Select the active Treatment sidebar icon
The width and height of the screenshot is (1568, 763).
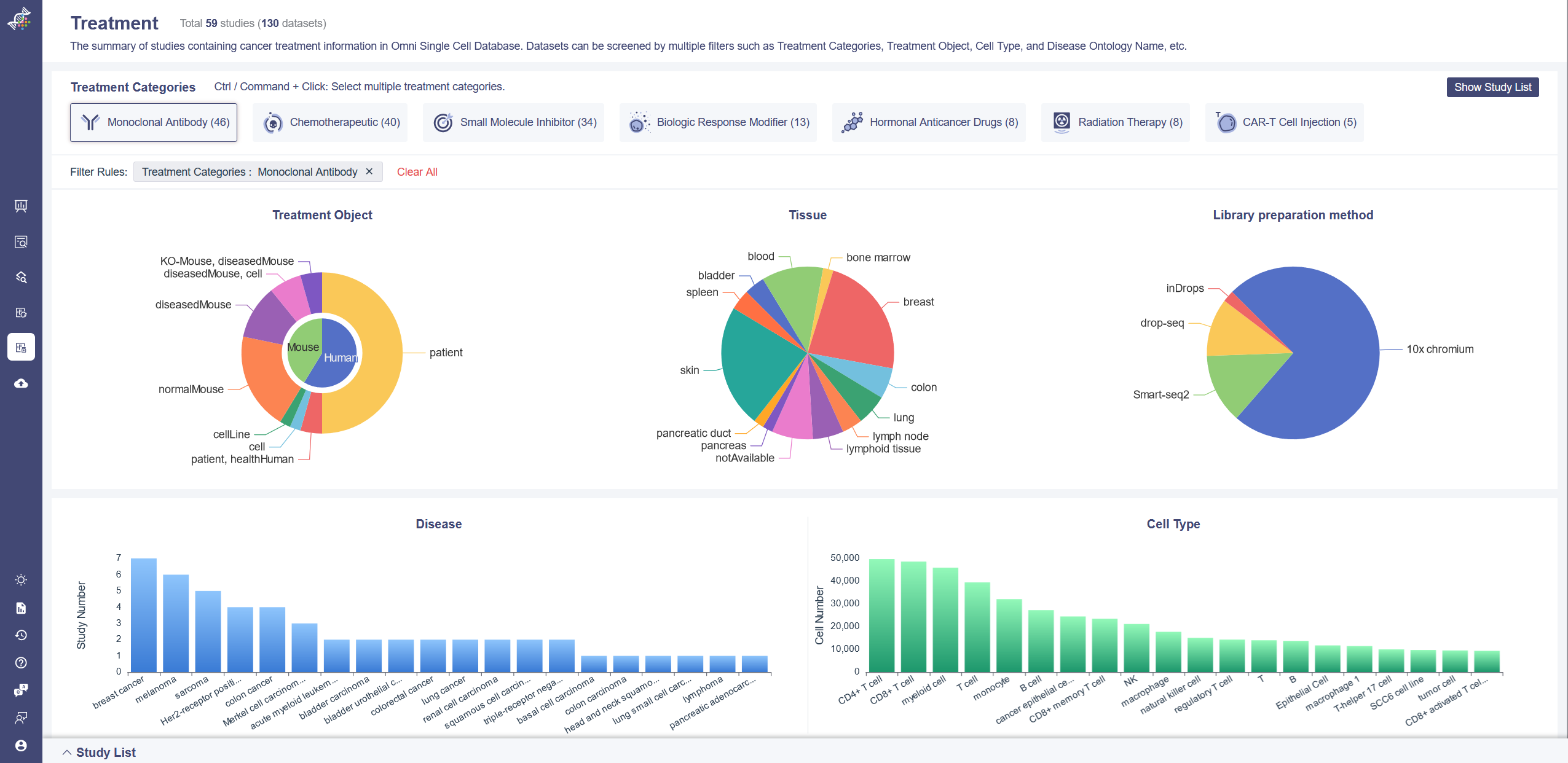[x=21, y=347]
